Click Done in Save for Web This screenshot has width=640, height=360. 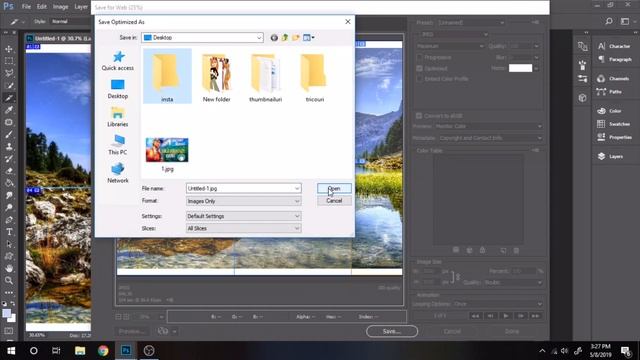pyautogui.click(x=512, y=331)
